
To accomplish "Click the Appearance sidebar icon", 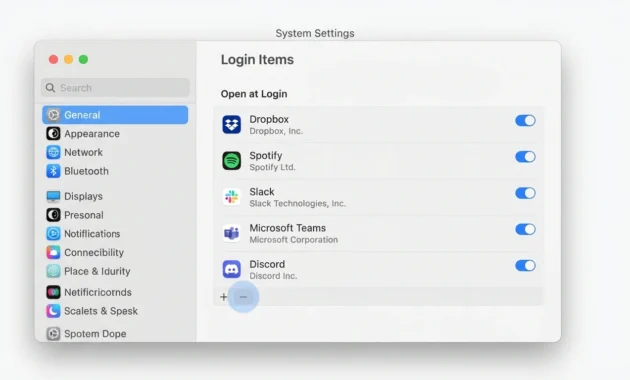I will [53, 133].
